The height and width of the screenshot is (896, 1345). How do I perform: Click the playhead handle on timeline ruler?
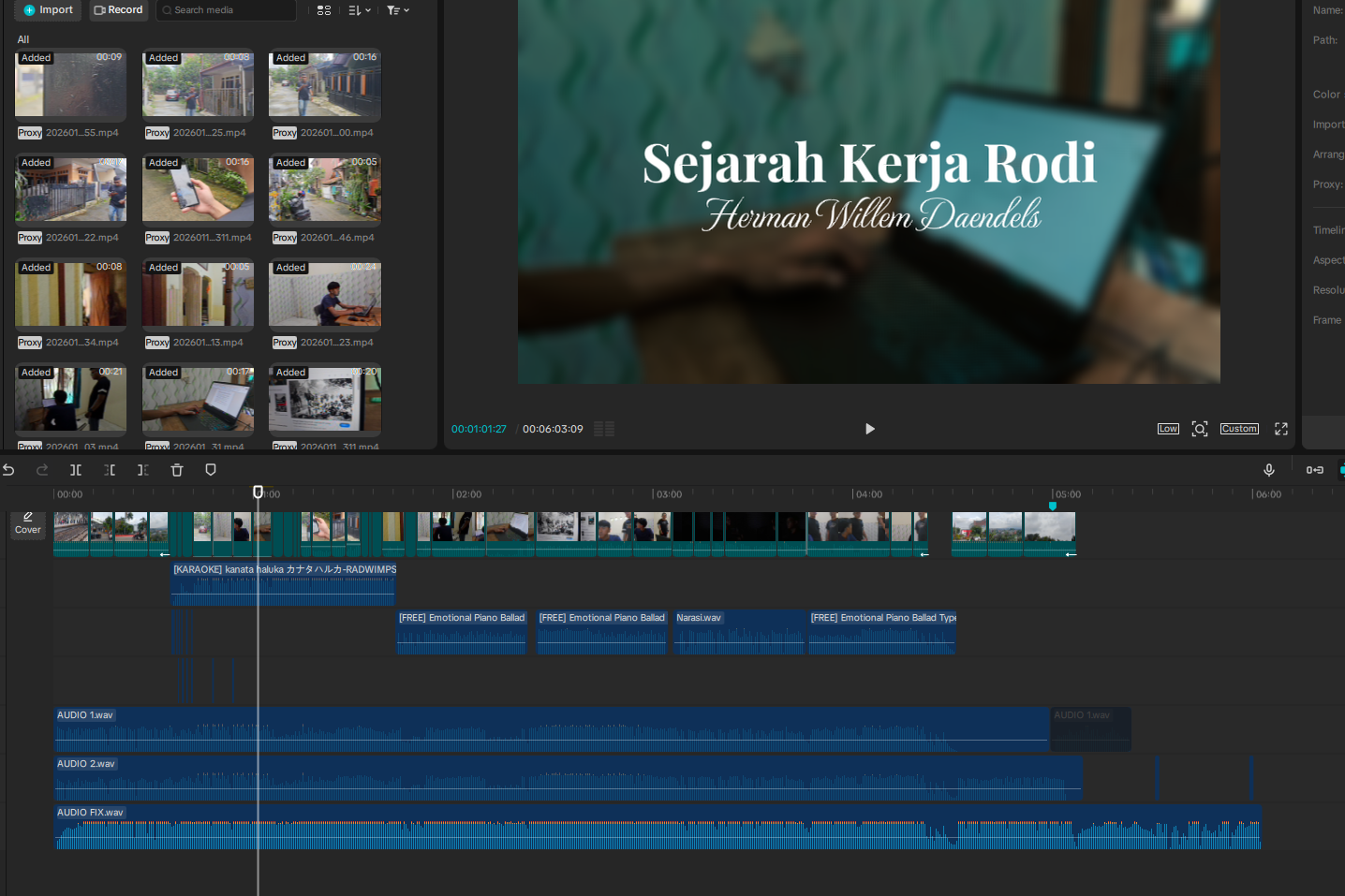click(x=259, y=492)
